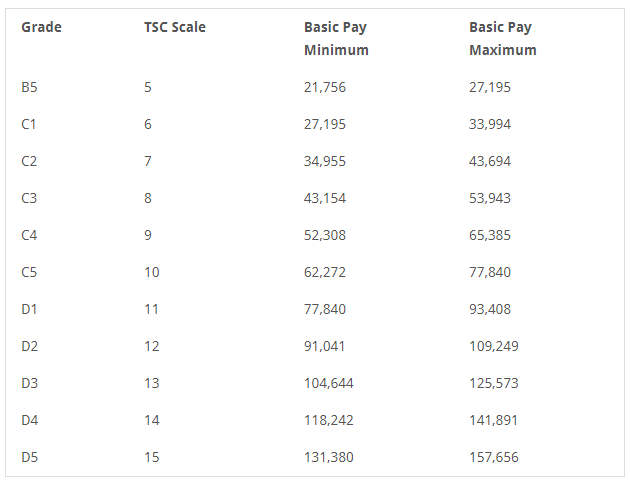Click TSC Scale value 10
The image size is (630, 481).
coord(151,272)
